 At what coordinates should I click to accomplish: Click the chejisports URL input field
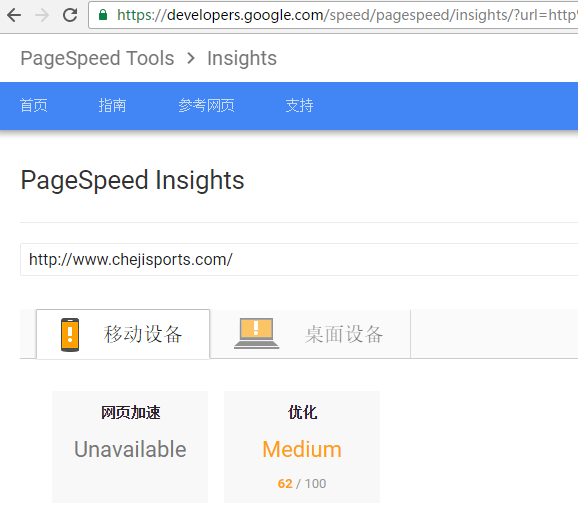(x=299, y=260)
